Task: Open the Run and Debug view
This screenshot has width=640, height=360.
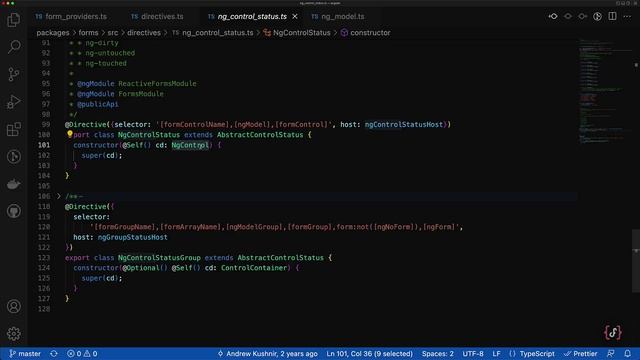Action: pyautogui.click(x=13, y=102)
